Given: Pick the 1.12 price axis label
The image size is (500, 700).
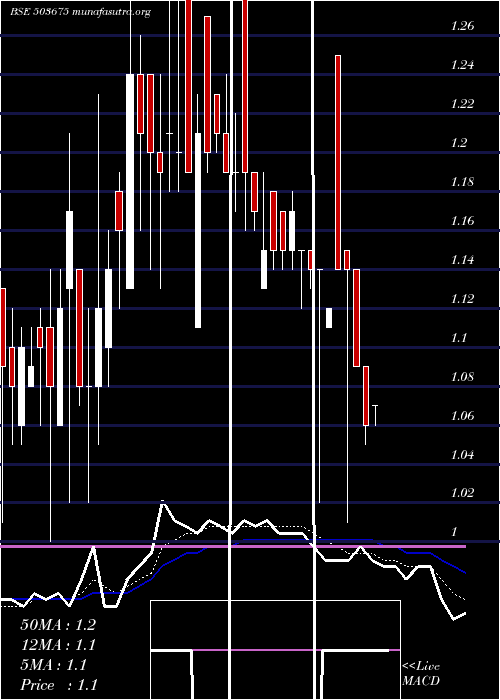Looking at the screenshot, I should 462,298.
